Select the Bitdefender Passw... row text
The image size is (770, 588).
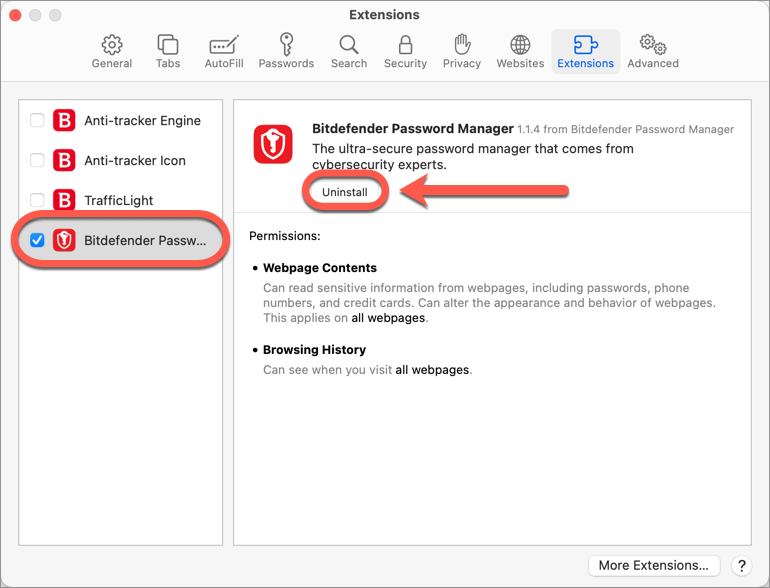tap(145, 240)
